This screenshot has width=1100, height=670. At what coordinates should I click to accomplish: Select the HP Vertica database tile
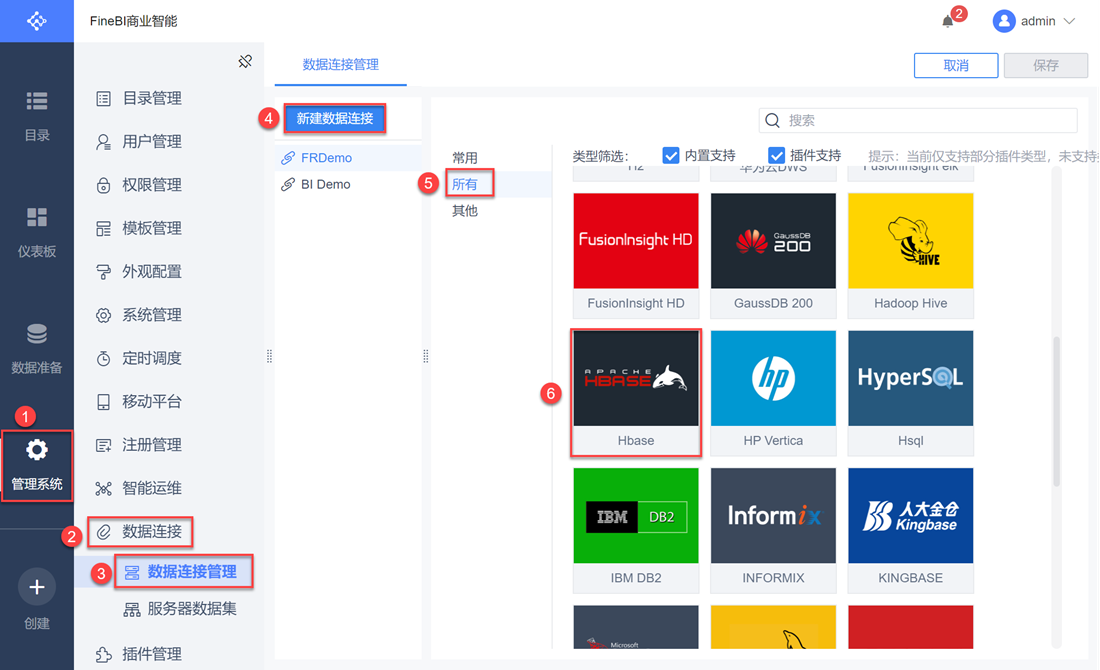[x=773, y=393]
